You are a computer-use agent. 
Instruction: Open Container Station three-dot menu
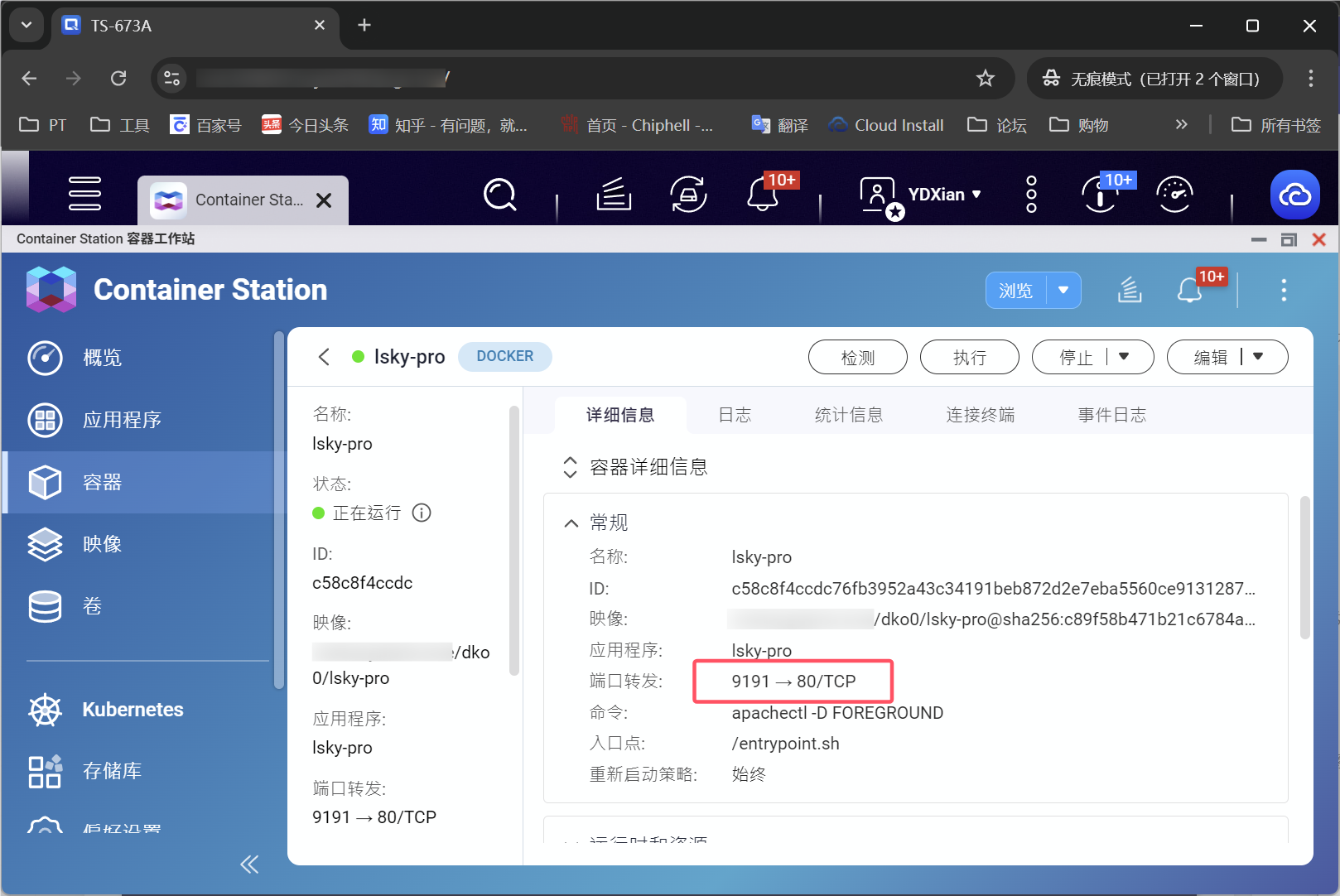coord(1284,290)
